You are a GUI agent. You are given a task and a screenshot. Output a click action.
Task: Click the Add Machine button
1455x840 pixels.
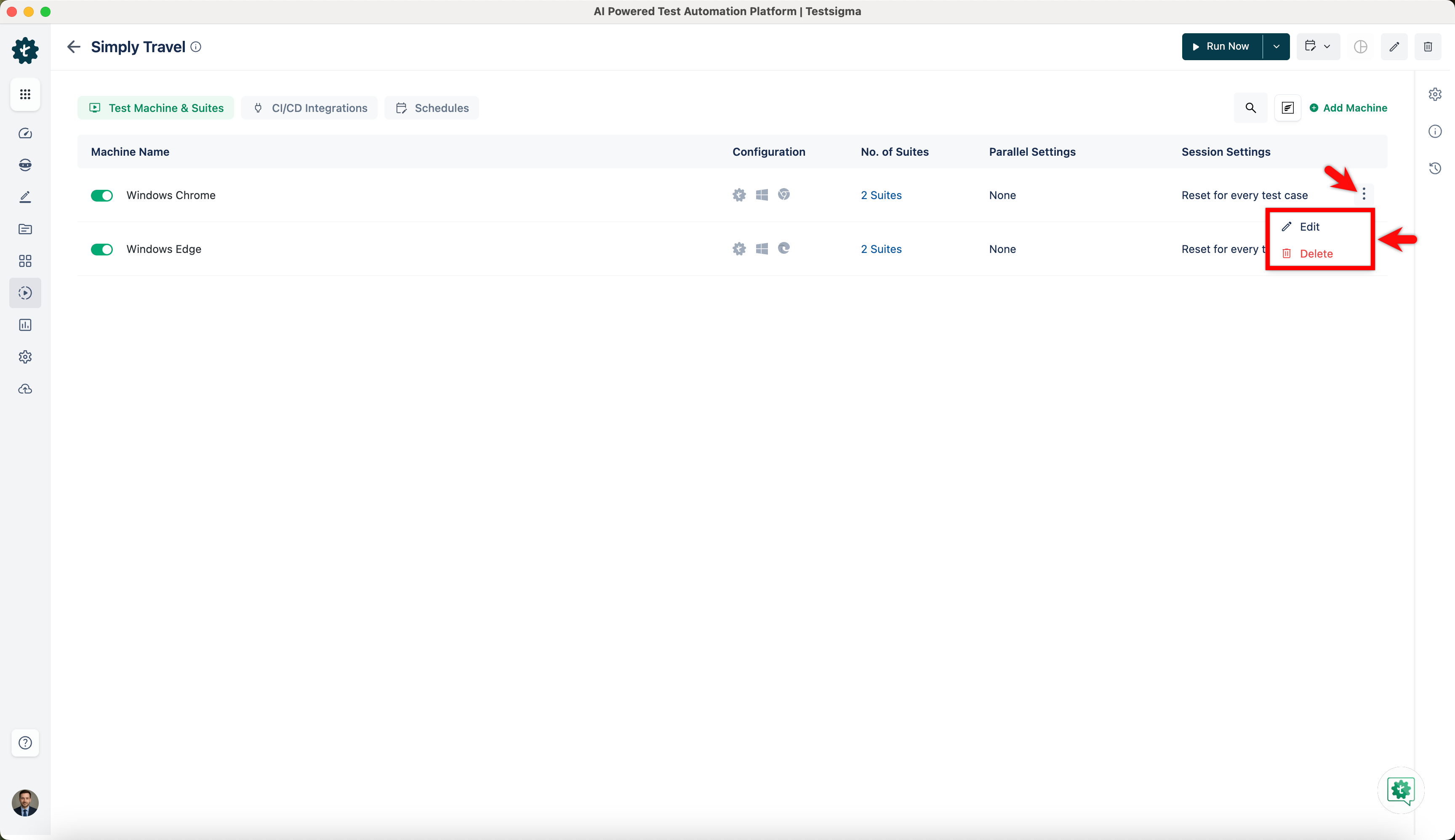click(1348, 108)
